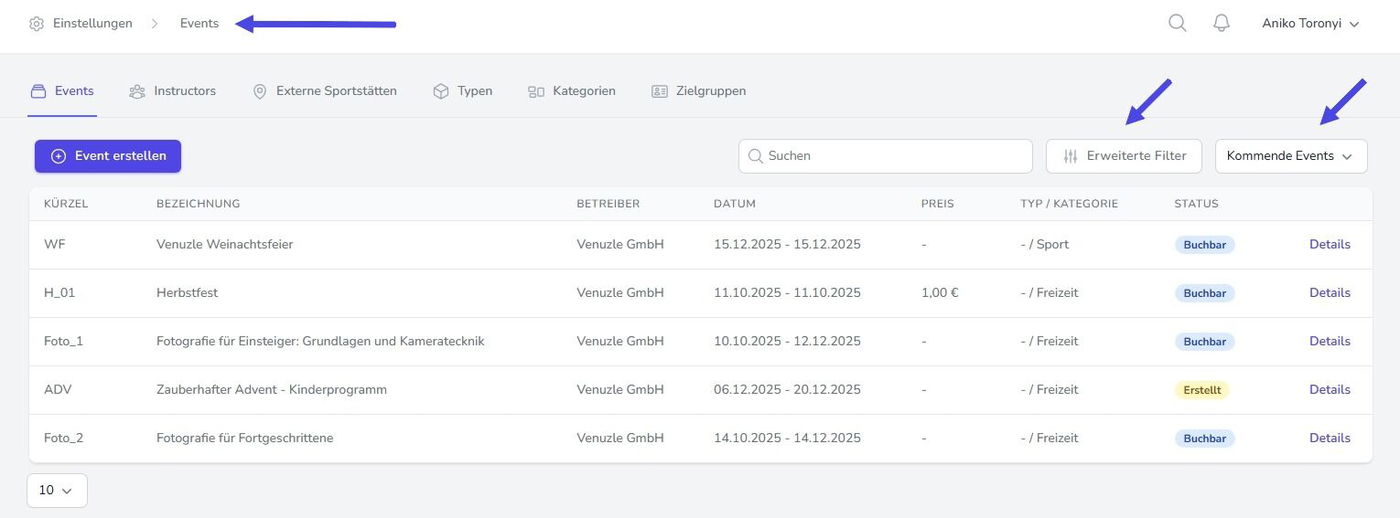This screenshot has height=518, width=1400.
Task: Open Details for Venuzle Weinachtsfeier
Action: pos(1329,244)
